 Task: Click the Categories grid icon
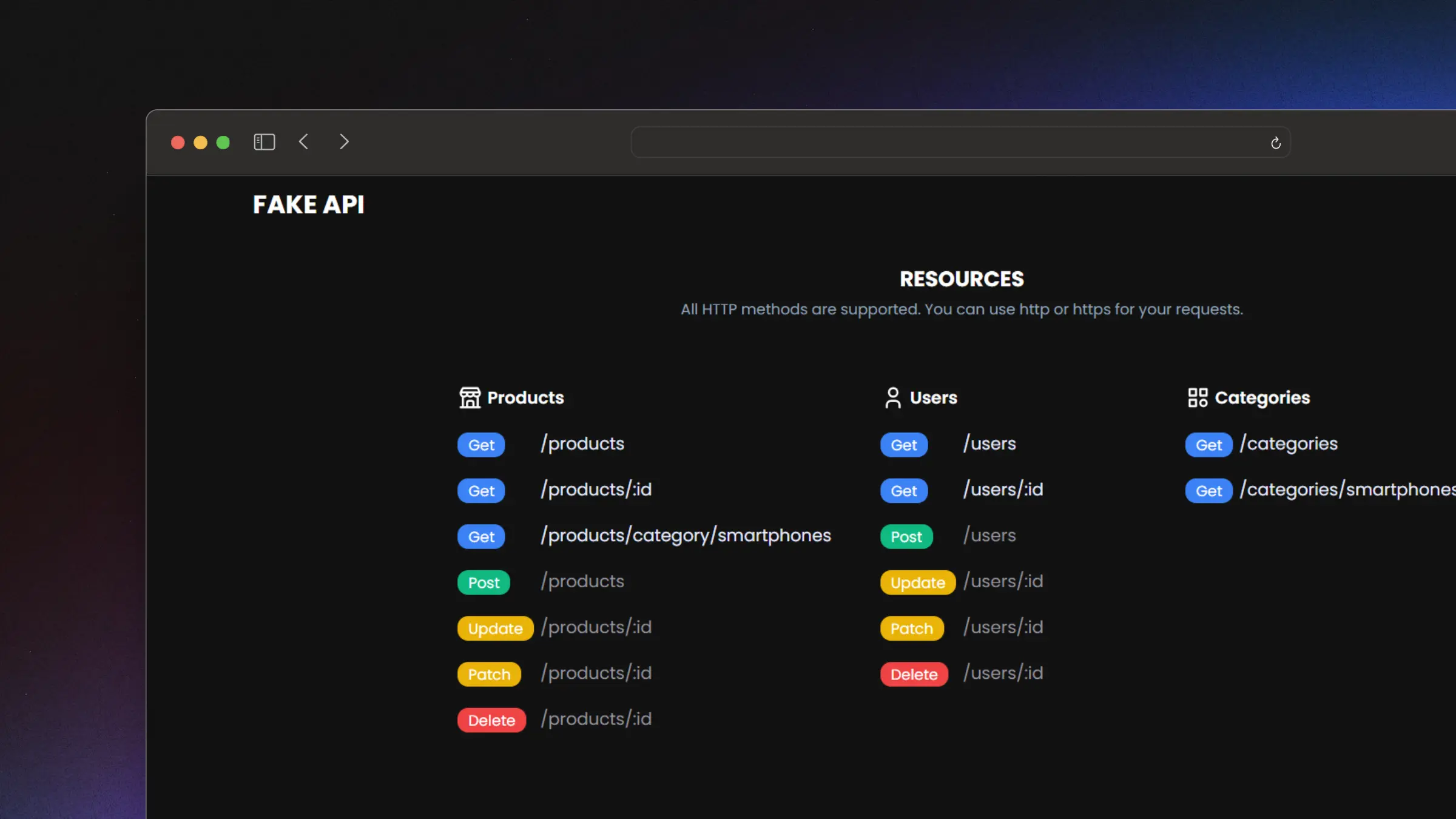click(1198, 398)
